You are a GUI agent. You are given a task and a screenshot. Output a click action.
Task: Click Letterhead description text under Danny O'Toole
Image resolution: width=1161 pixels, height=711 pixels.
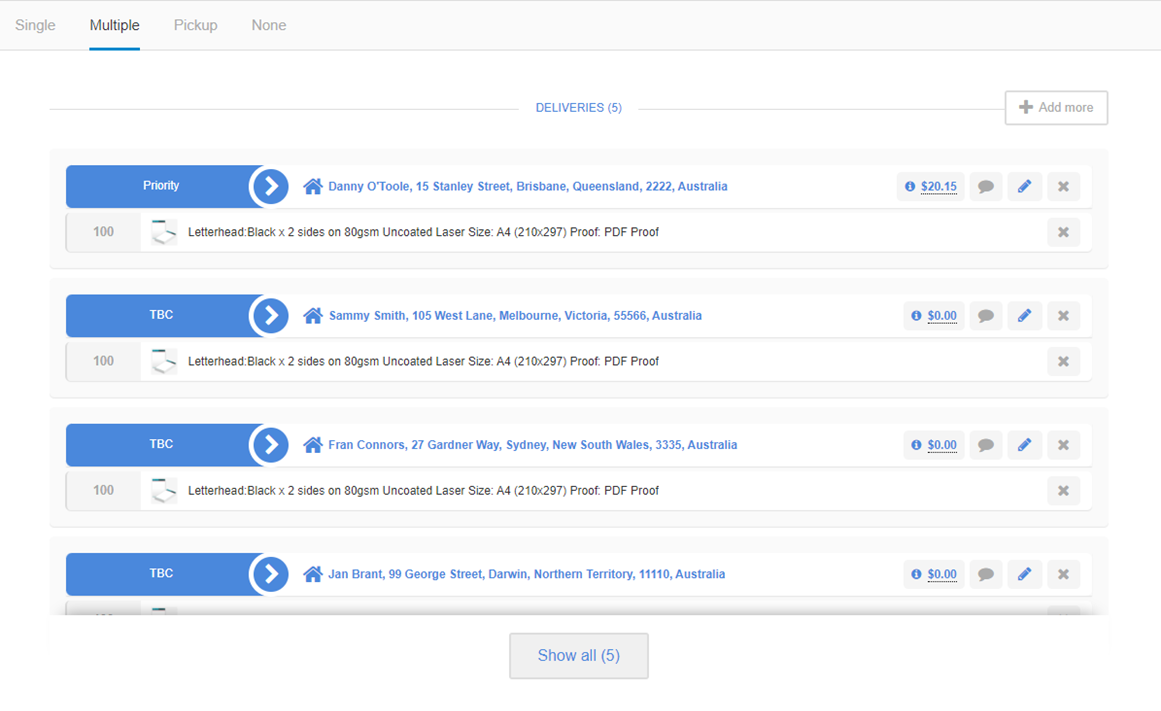click(424, 232)
